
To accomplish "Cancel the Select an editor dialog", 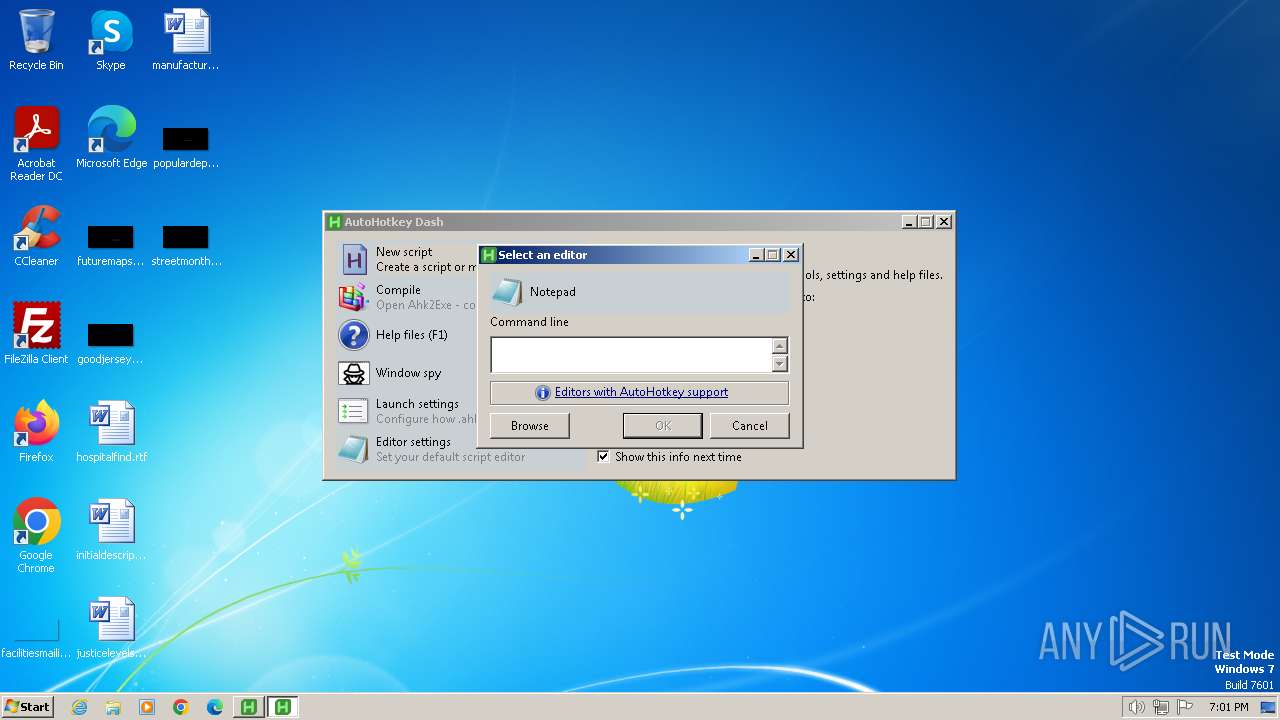I will pos(750,426).
